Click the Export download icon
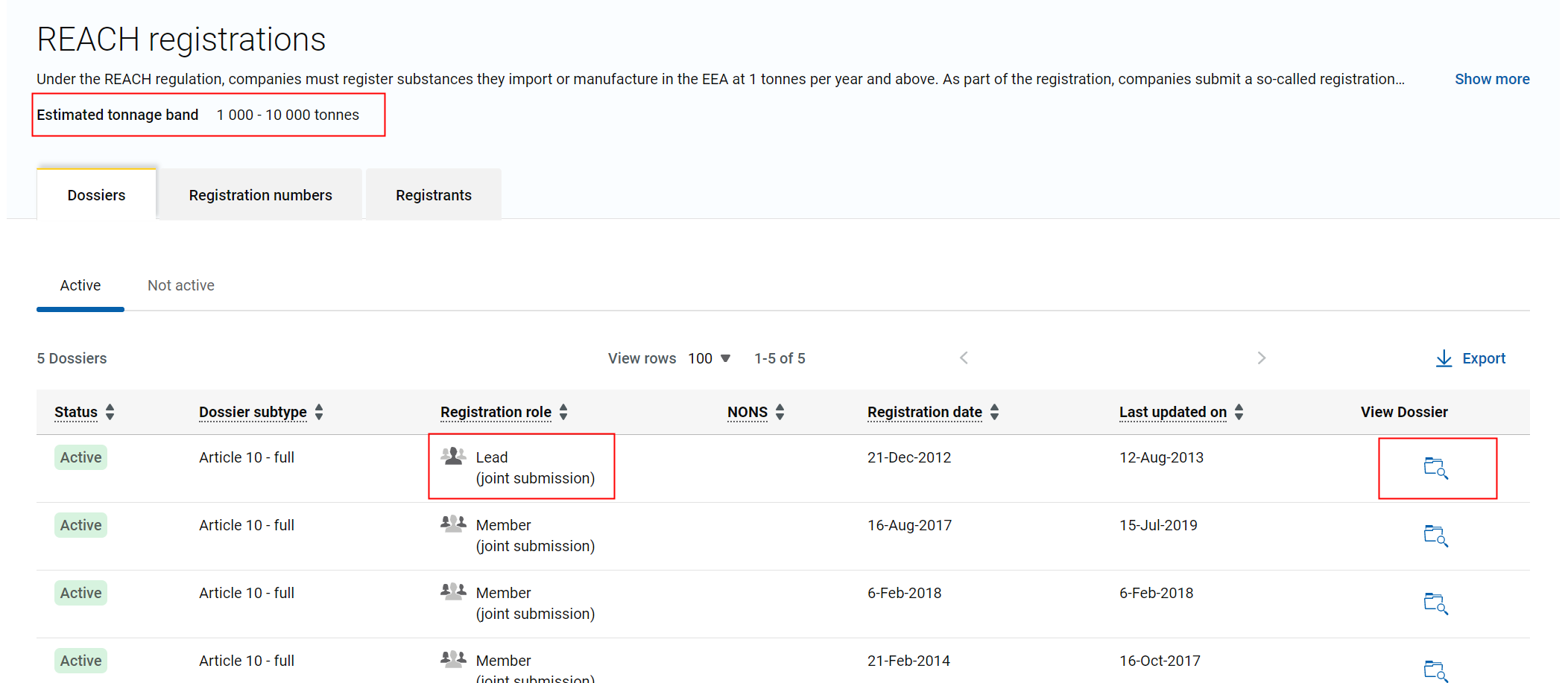The image size is (1568, 683). (x=1444, y=359)
